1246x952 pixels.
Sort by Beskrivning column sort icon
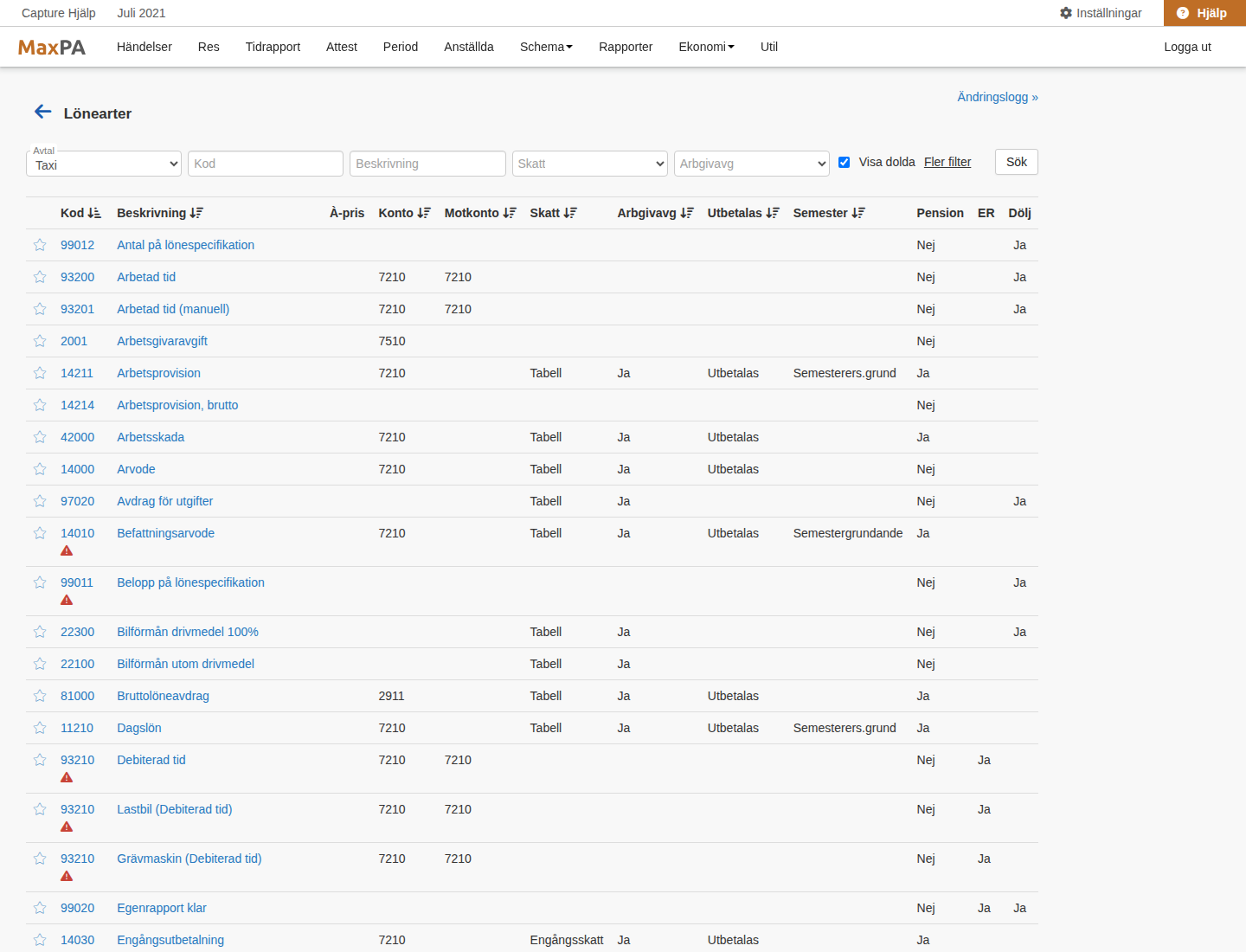(196, 213)
